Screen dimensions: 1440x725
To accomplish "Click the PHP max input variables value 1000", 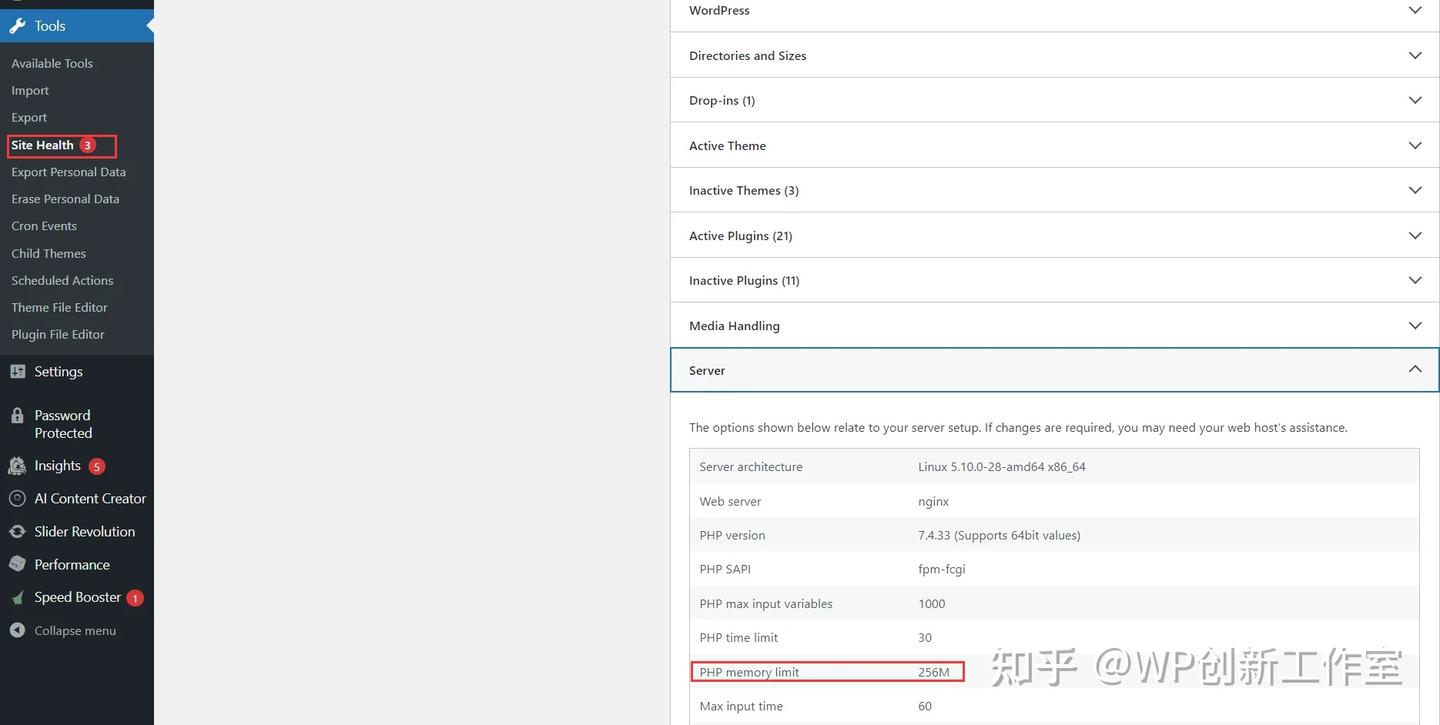I will click(x=932, y=604).
